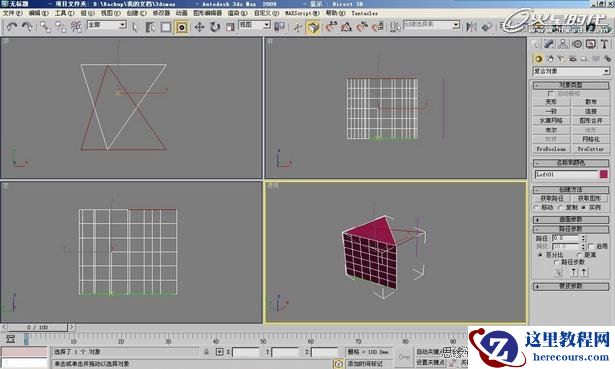Tick the 自动栅格 AutoGrid checkbox
The width and height of the screenshot is (615, 369).
pyautogui.click(x=551, y=94)
